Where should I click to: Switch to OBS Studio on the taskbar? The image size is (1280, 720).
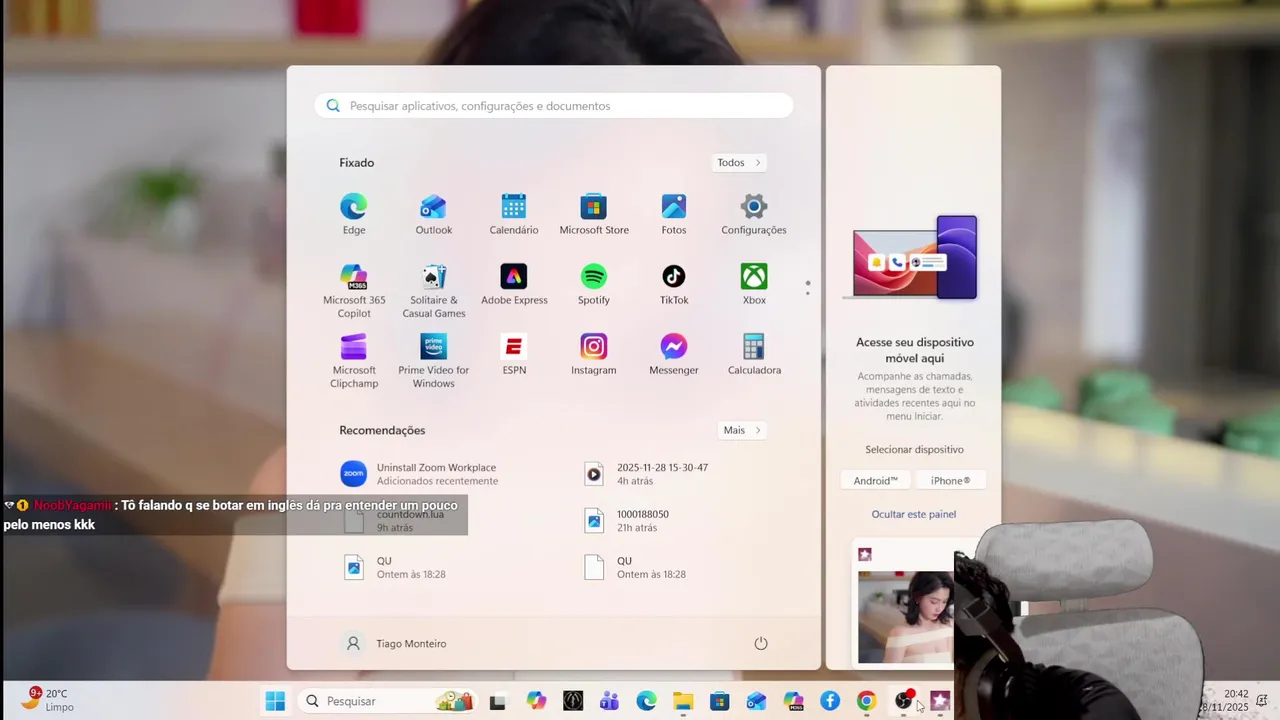[904, 701]
